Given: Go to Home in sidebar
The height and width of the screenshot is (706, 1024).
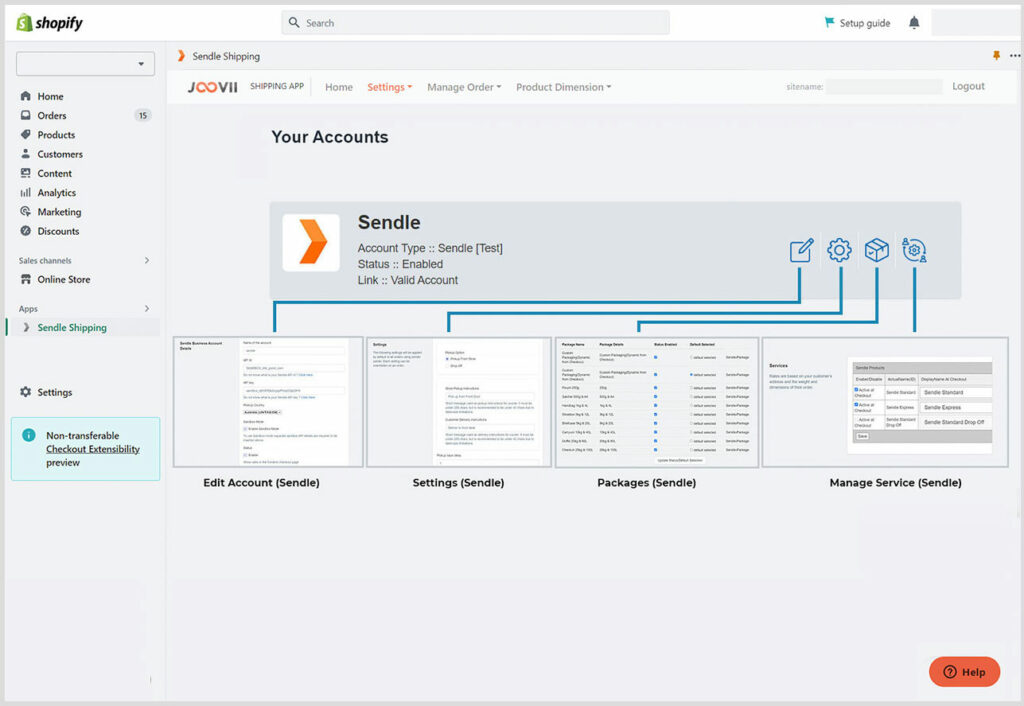Looking at the screenshot, I should (x=50, y=96).
